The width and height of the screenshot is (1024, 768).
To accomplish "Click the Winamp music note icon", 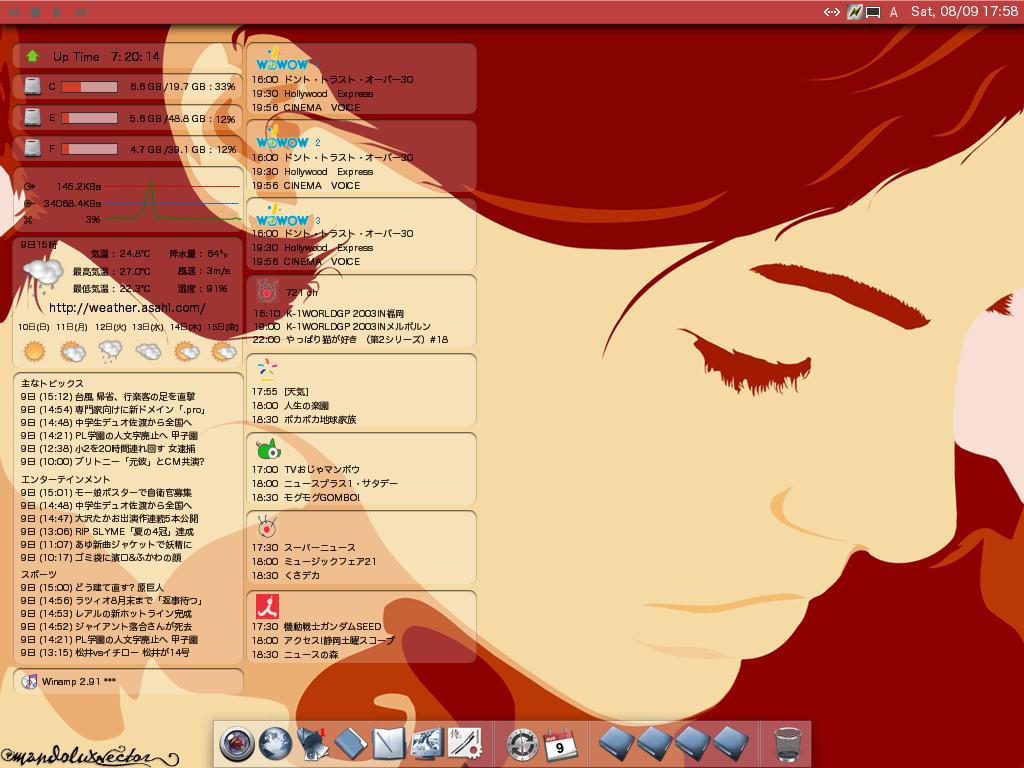I will tap(29, 681).
